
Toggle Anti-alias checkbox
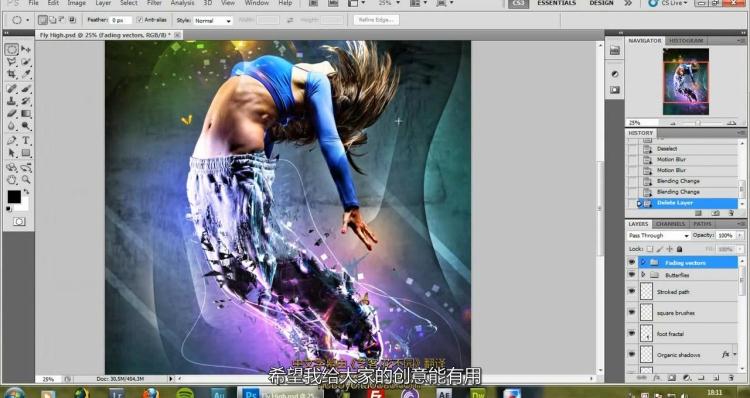(x=140, y=20)
